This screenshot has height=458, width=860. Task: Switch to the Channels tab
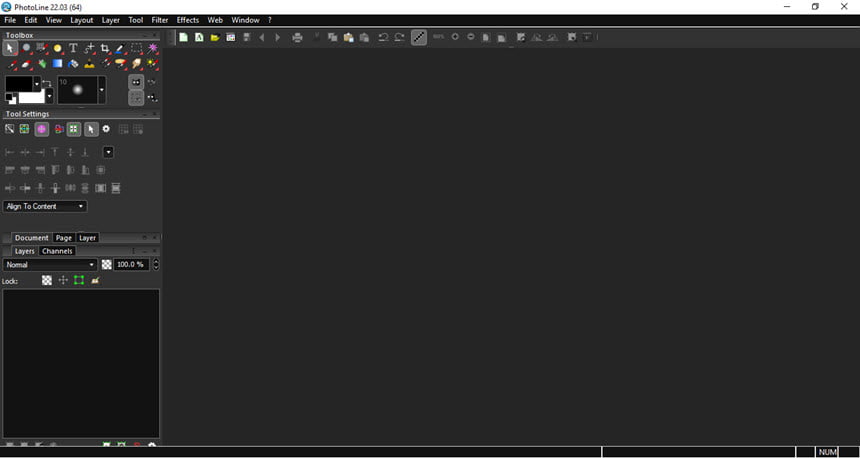[57, 251]
